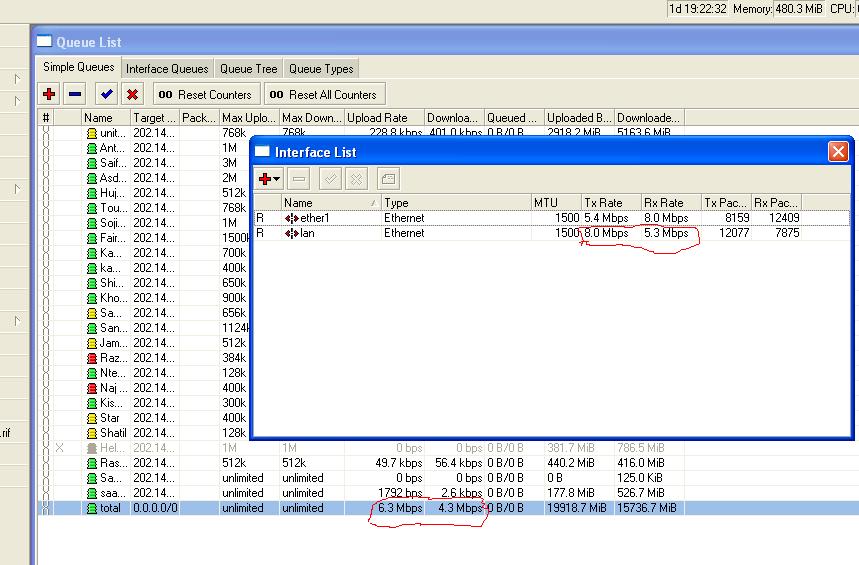Click the yellow queue icon of 'Star'
The width and height of the screenshot is (859, 565).
[x=92, y=418]
